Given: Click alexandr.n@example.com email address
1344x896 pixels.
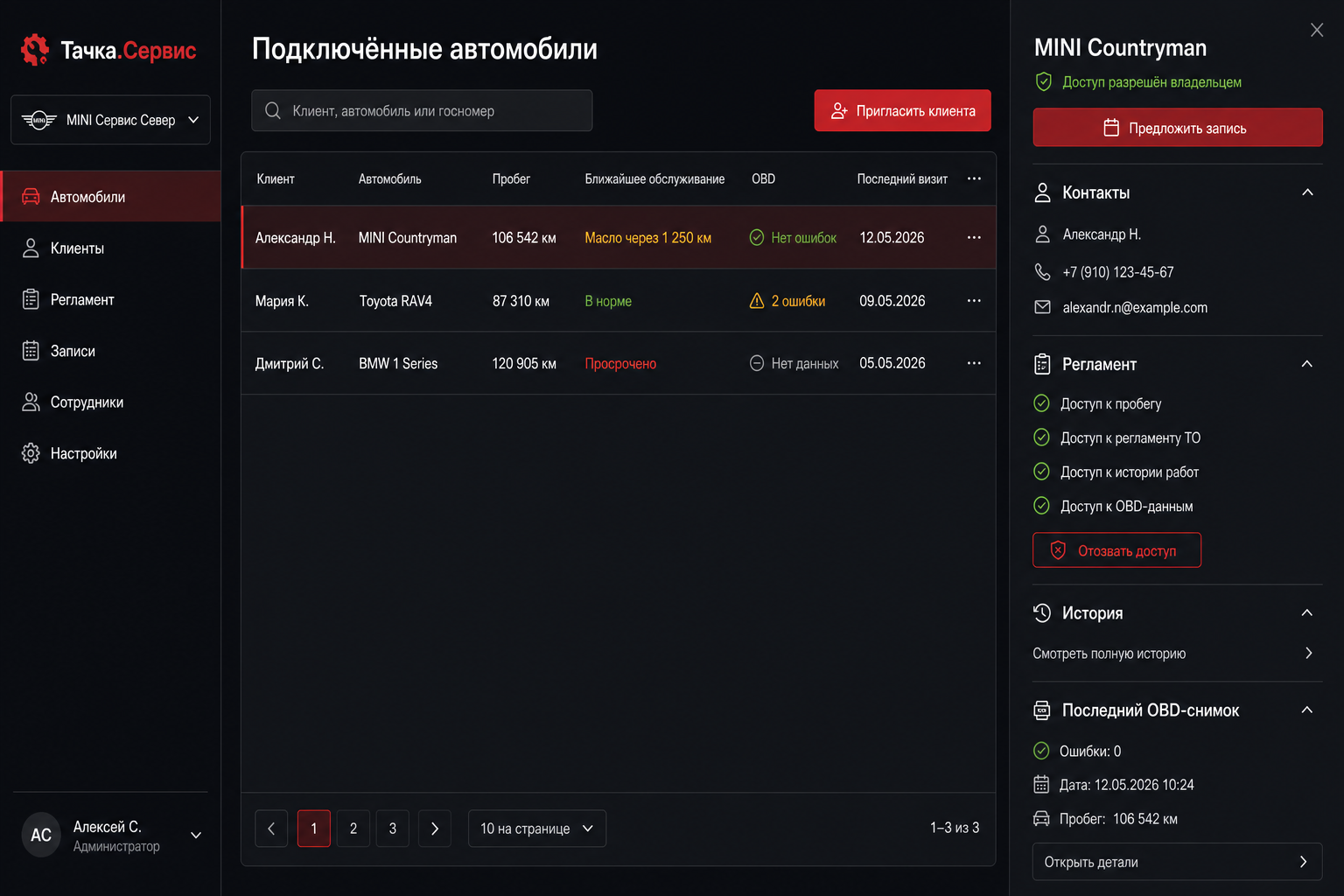Looking at the screenshot, I should click(1135, 307).
